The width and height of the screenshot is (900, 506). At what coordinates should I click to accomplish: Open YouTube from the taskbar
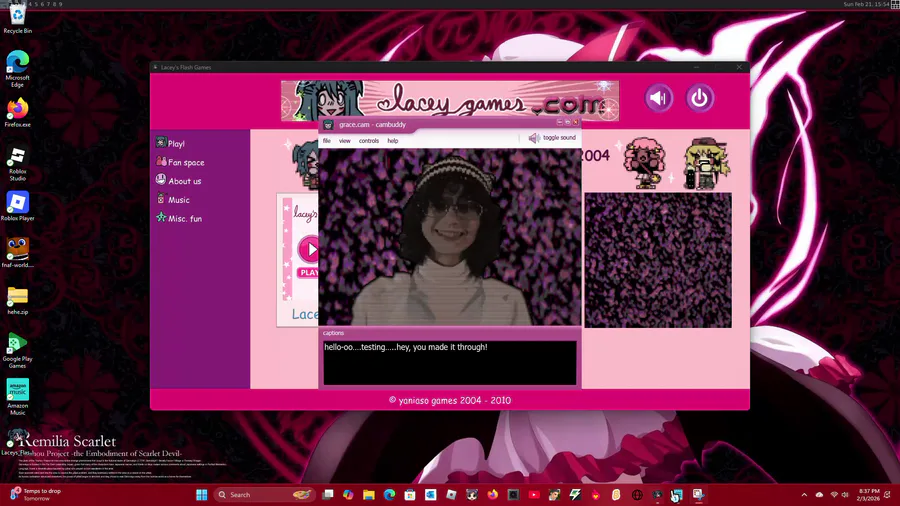[x=534, y=495]
